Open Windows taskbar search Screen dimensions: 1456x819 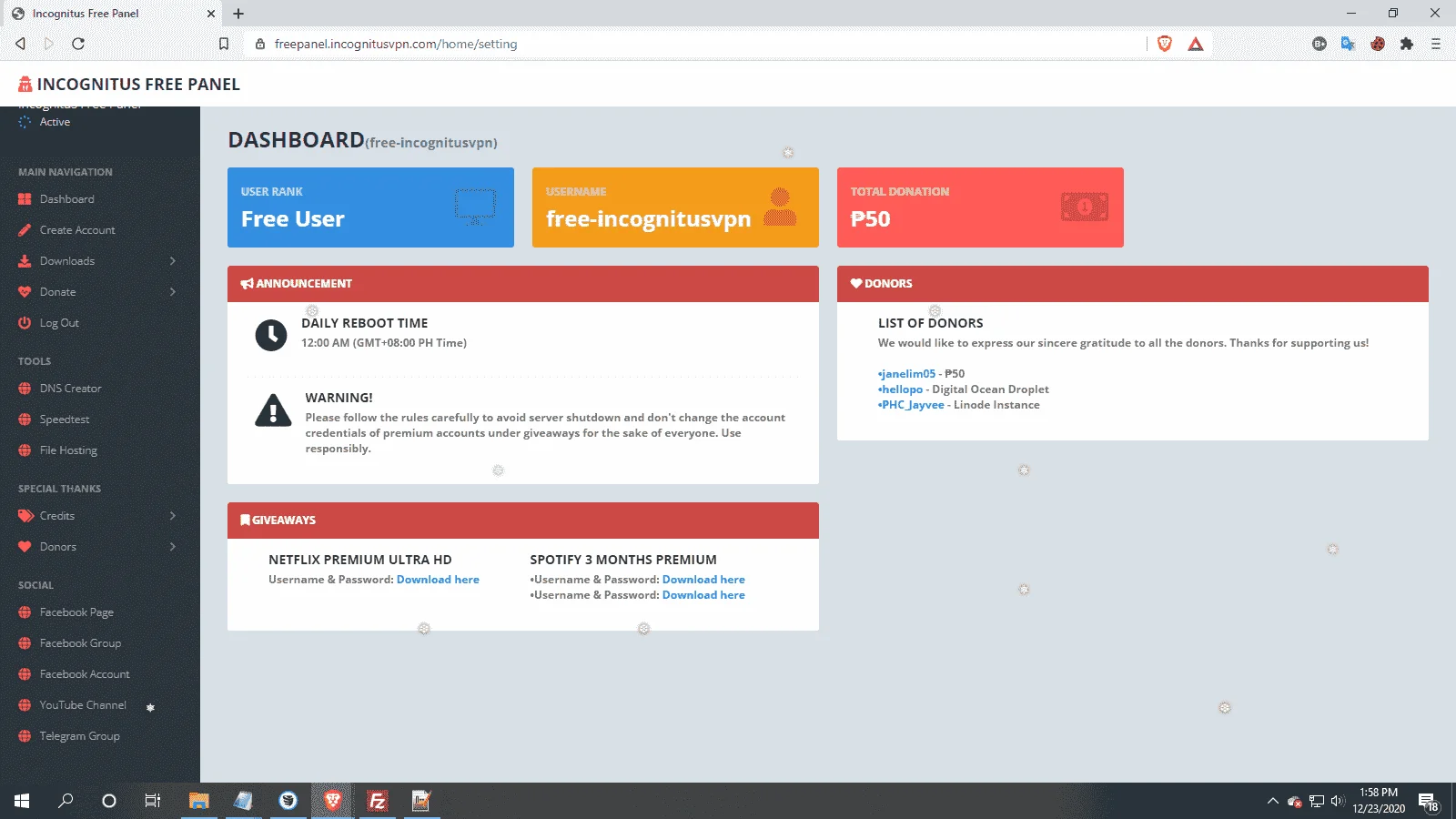pyautogui.click(x=66, y=801)
